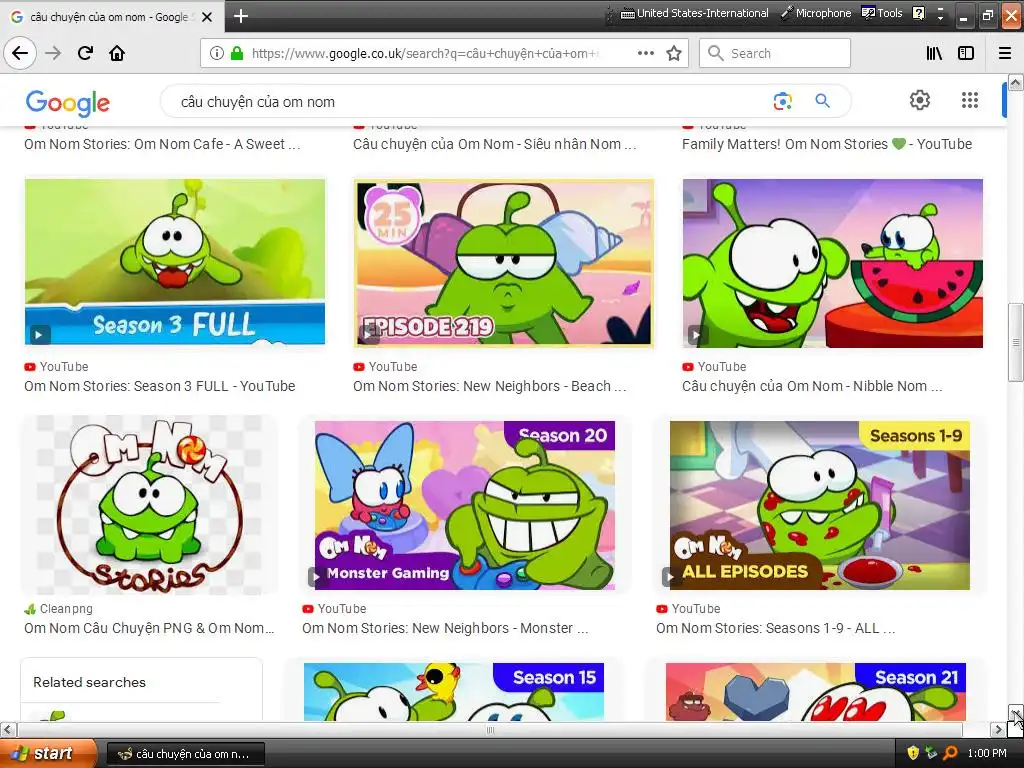This screenshot has width=1024, height=768.
Task: Click the horizontal scrollbar right arrow
Action: point(998,729)
